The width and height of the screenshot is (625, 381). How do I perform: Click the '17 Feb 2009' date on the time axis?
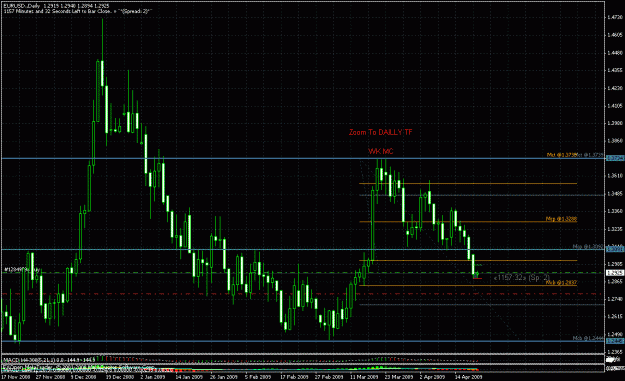(x=293, y=377)
